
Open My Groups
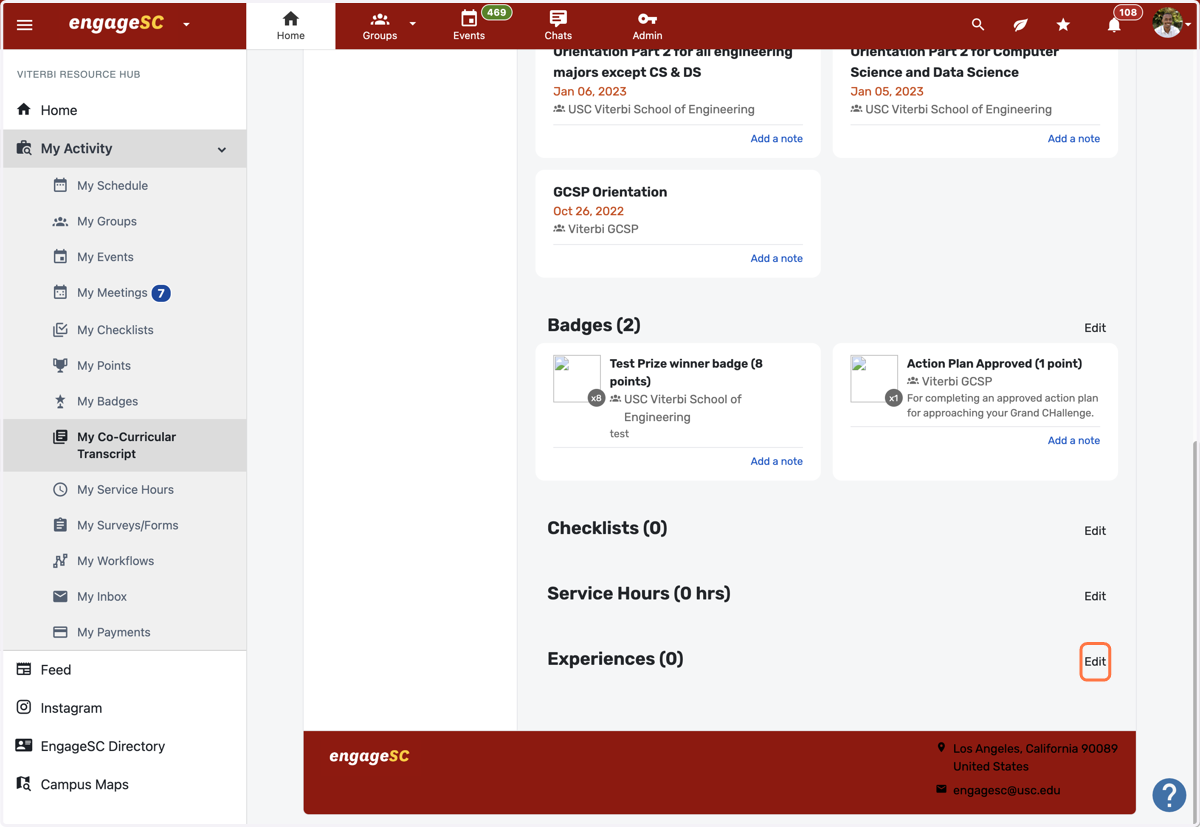pos(107,222)
